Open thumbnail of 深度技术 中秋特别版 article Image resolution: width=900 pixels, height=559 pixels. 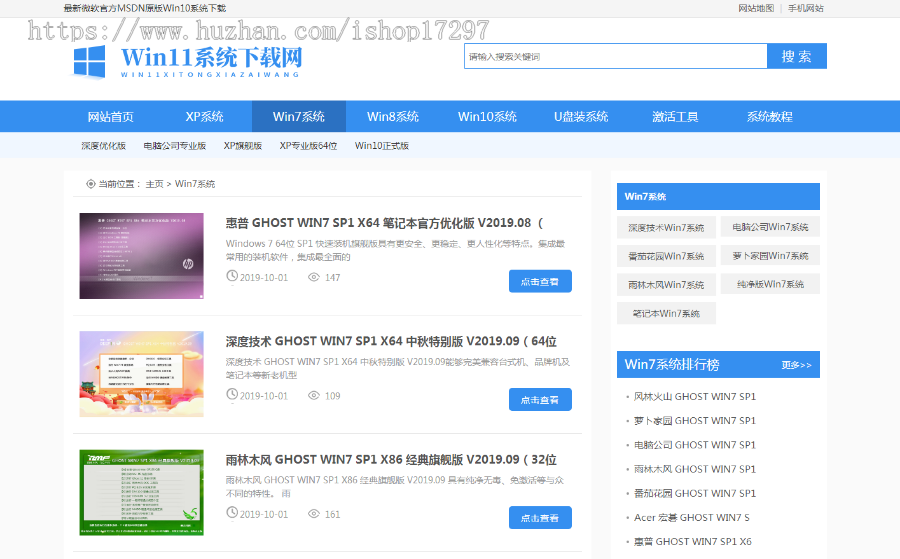click(141, 374)
